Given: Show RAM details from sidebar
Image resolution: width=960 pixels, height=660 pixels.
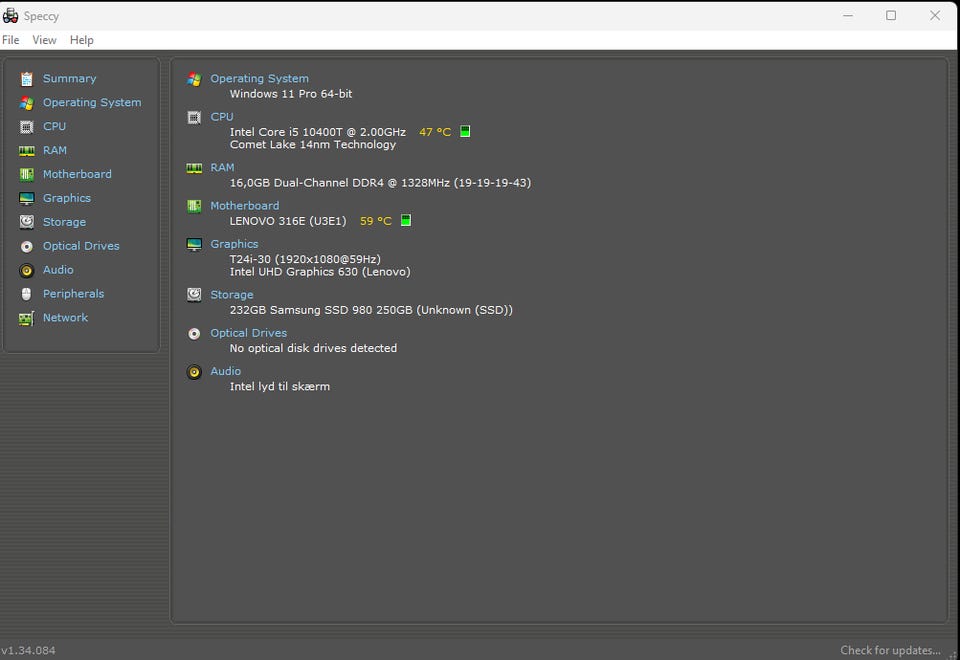Looking at the screenshot, I should point(54,150).
